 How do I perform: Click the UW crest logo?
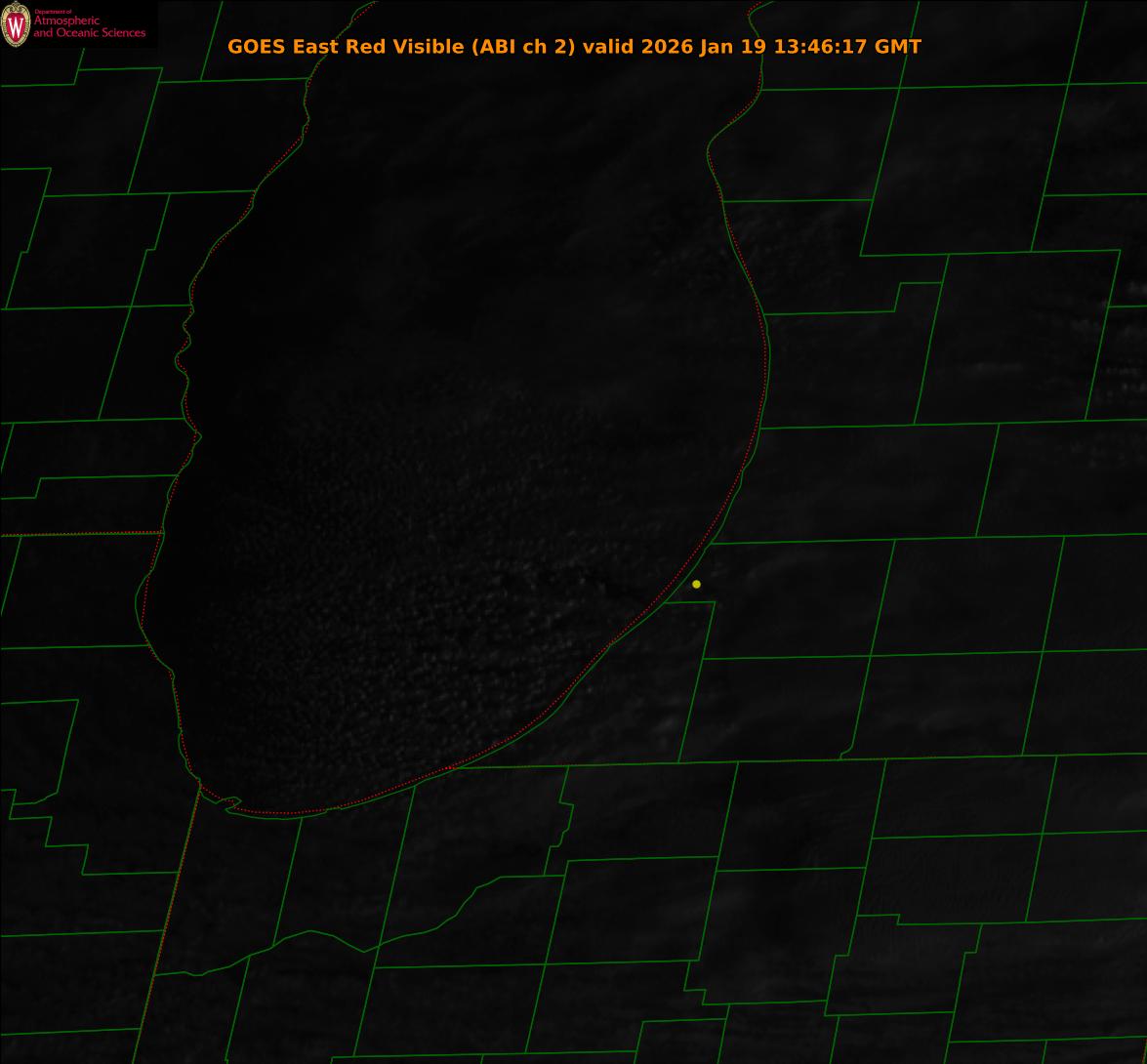pos(16,24)
